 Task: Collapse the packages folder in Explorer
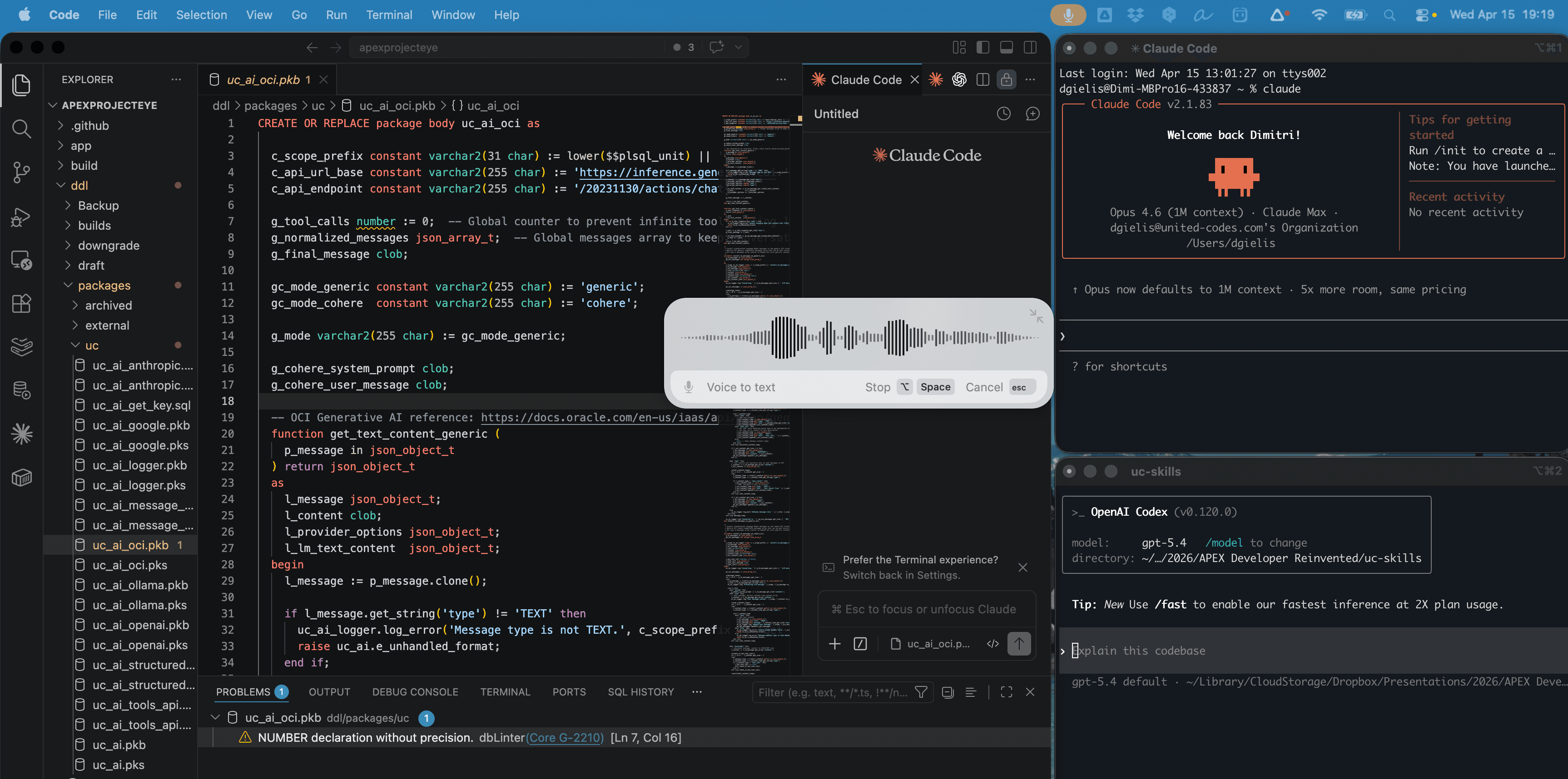click(104, 285)
